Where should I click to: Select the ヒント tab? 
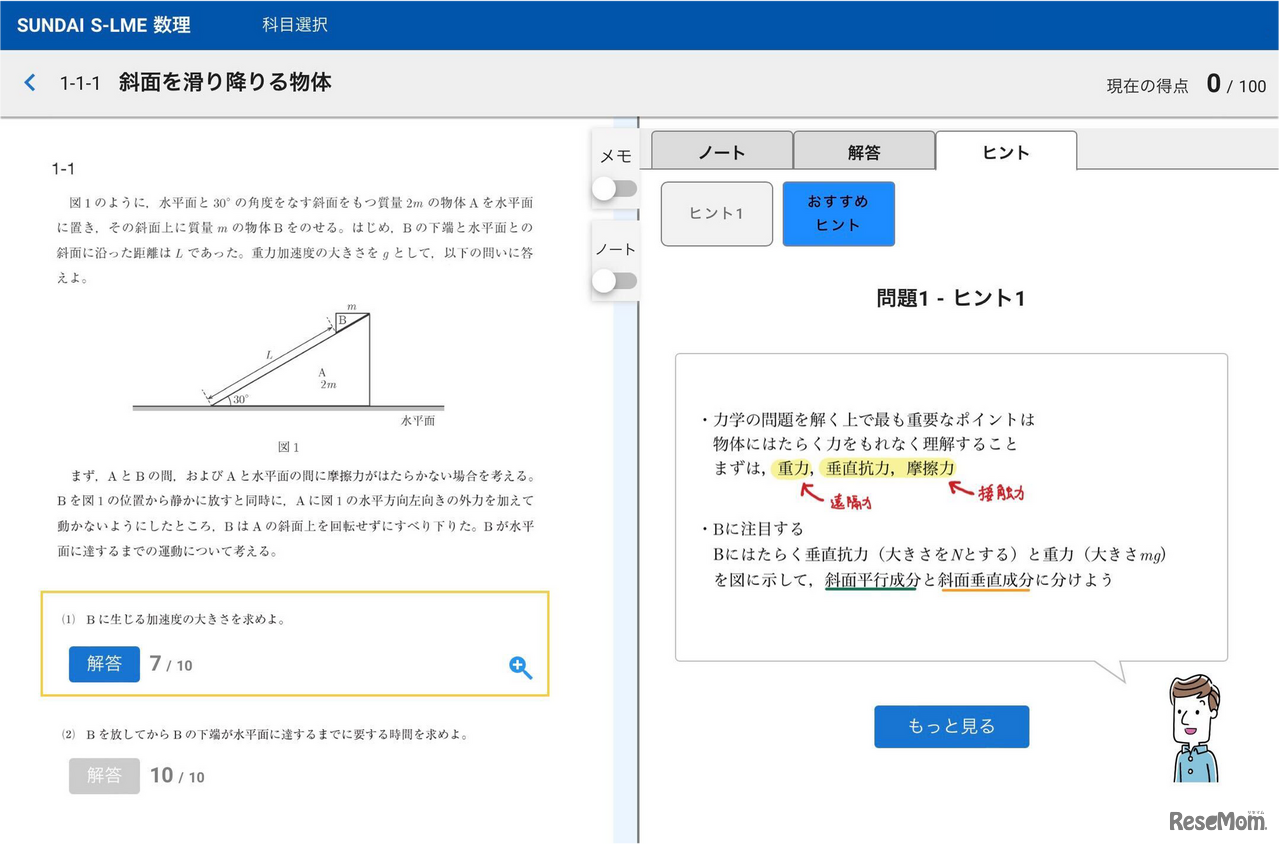(1005, 152)
